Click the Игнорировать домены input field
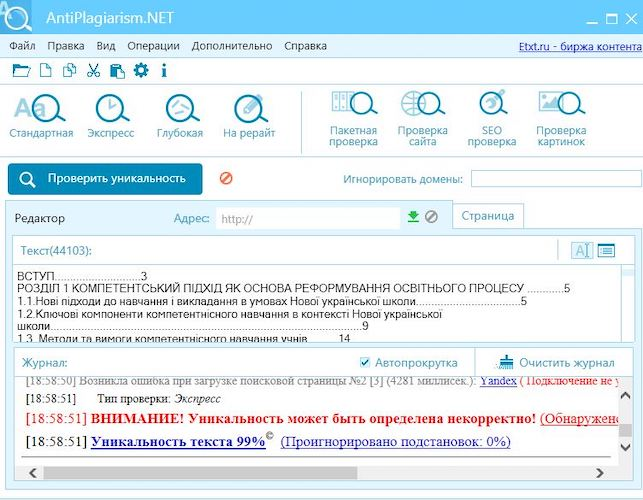643x500 pixels. click(x=556, y=179)
